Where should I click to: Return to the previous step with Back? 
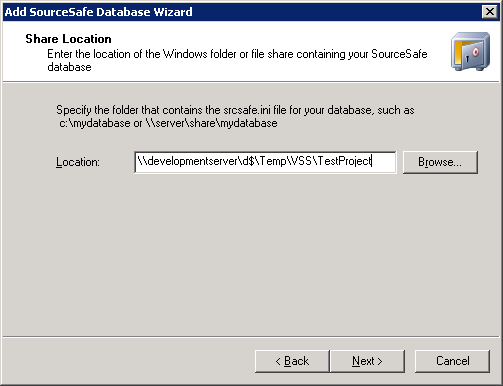tap(292, 361)
